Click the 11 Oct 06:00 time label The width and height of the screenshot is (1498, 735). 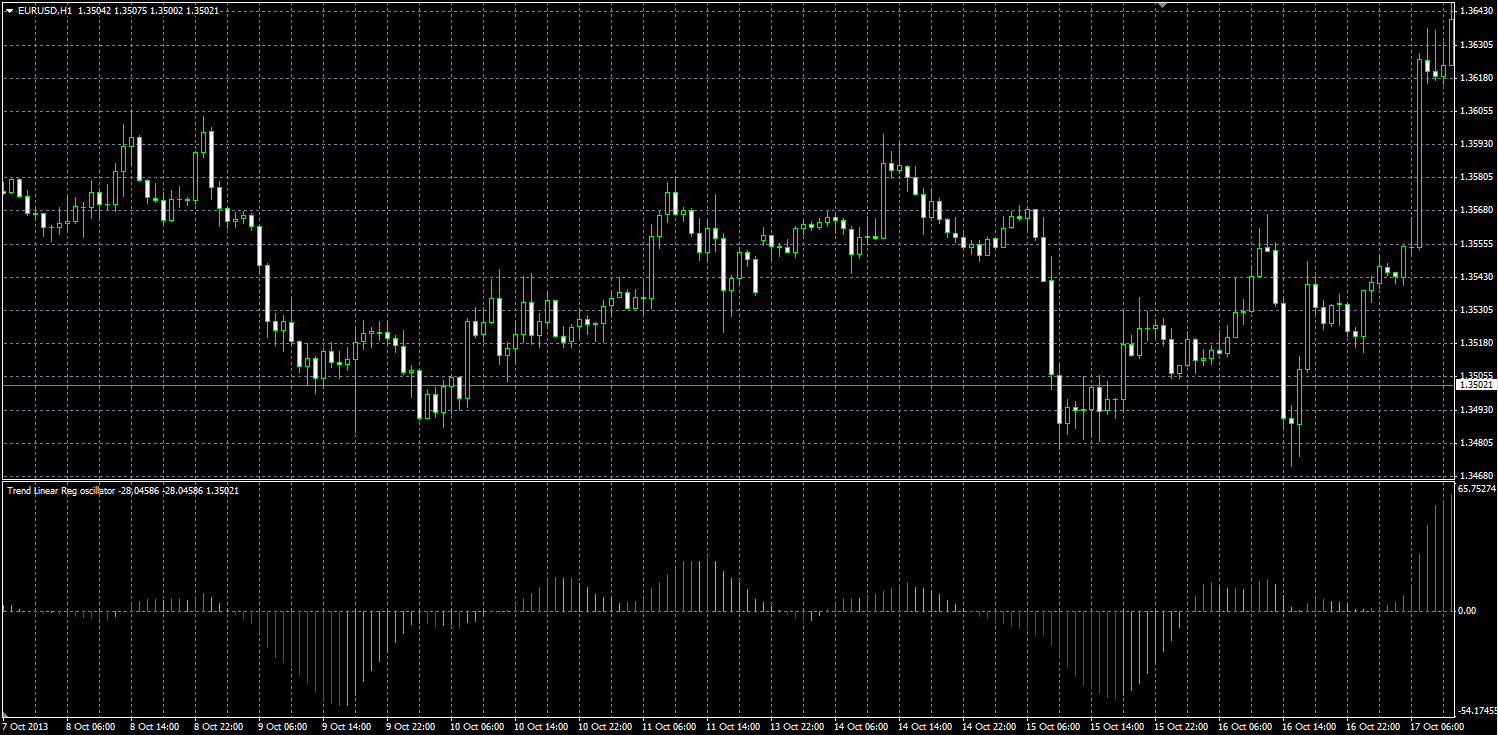[668, 727]
